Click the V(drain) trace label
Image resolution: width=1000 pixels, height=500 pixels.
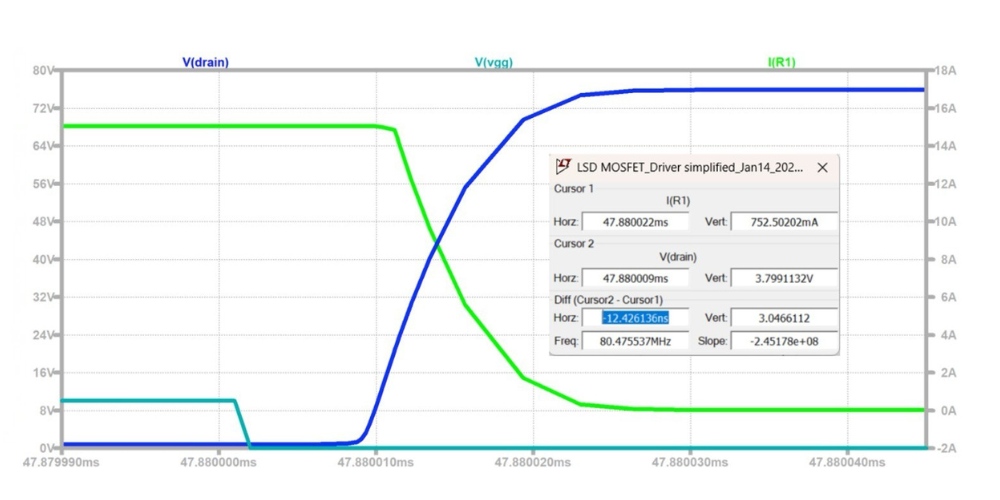pyautogui.click(x=205, y=62)
